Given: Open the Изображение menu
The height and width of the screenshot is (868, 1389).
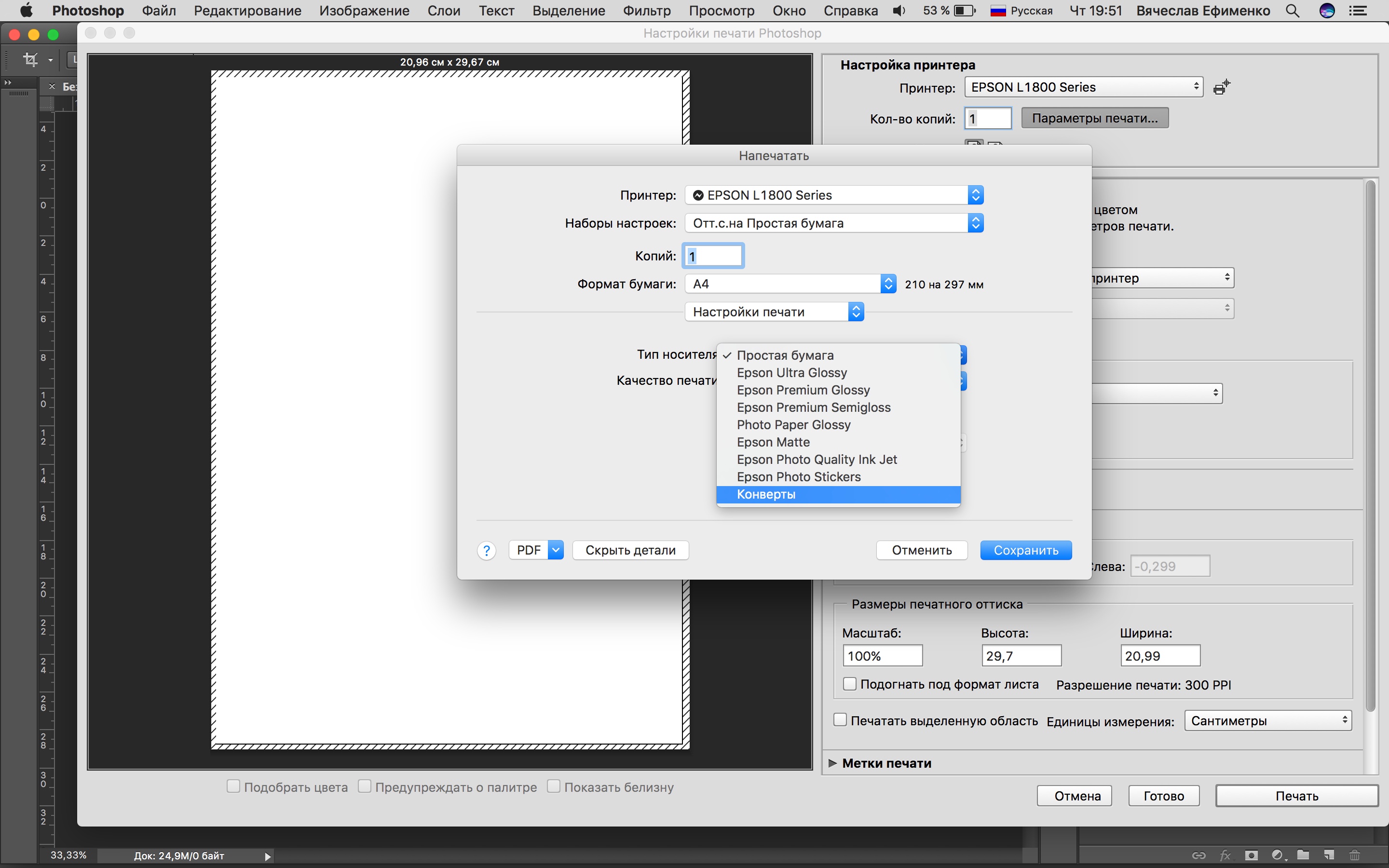Looking at the screenshot, I should (364, 10).
